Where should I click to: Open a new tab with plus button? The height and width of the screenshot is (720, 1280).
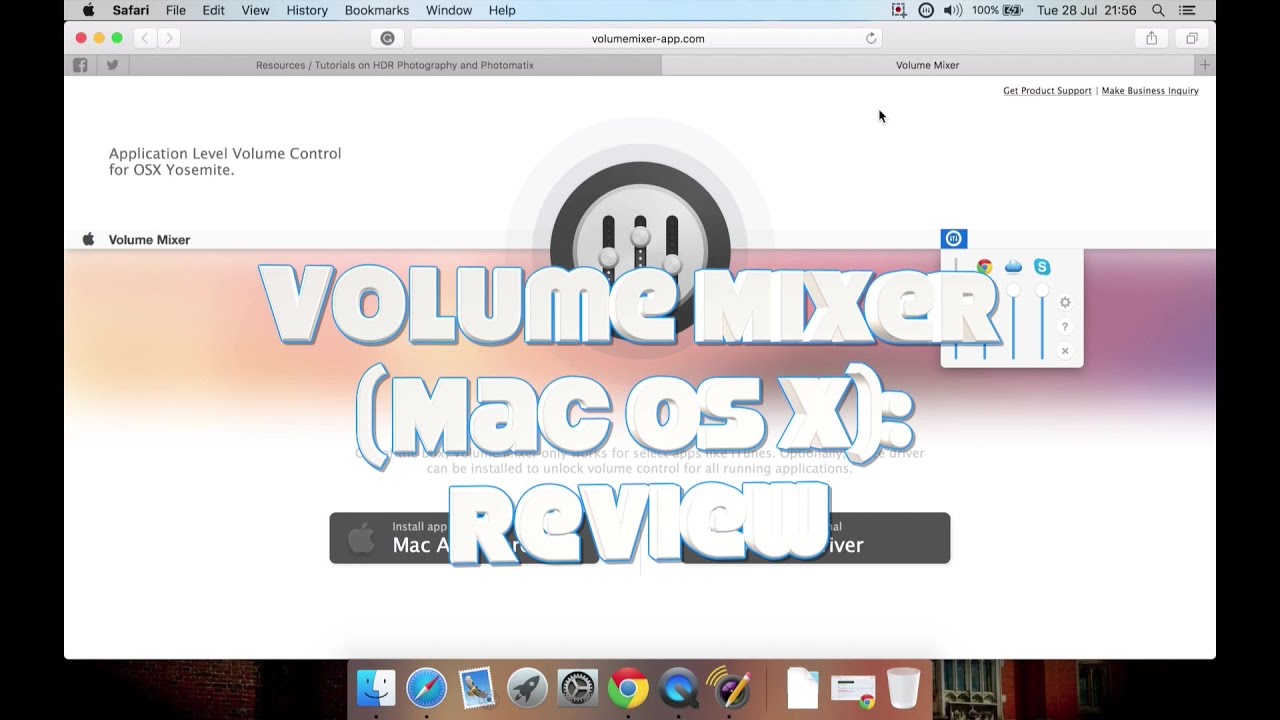pos(1205,65)
